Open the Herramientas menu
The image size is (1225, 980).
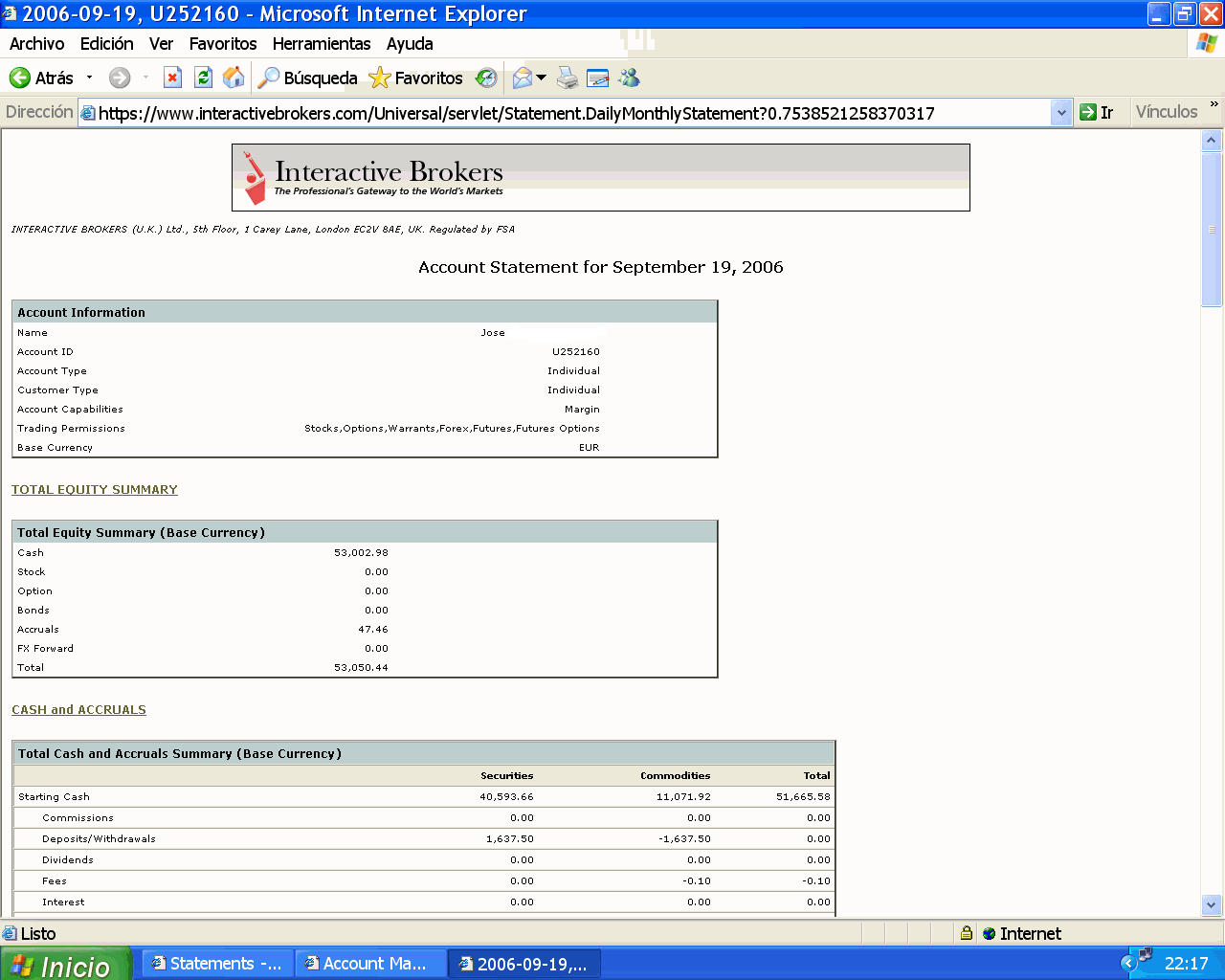pyautogui.click(x=322, y=44)
